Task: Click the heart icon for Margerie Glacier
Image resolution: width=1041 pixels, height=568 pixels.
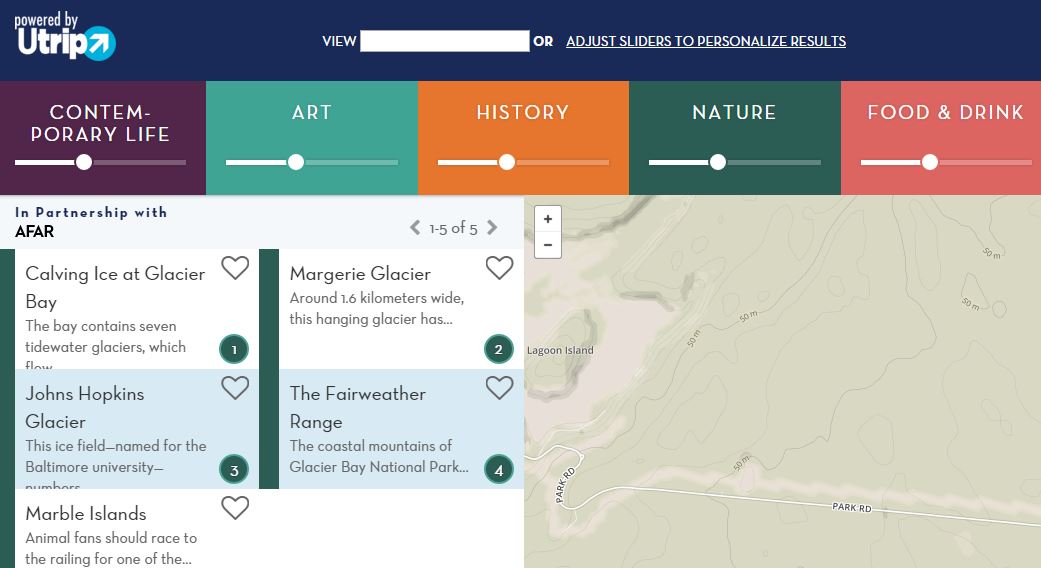Action: (x=499, y=268)
